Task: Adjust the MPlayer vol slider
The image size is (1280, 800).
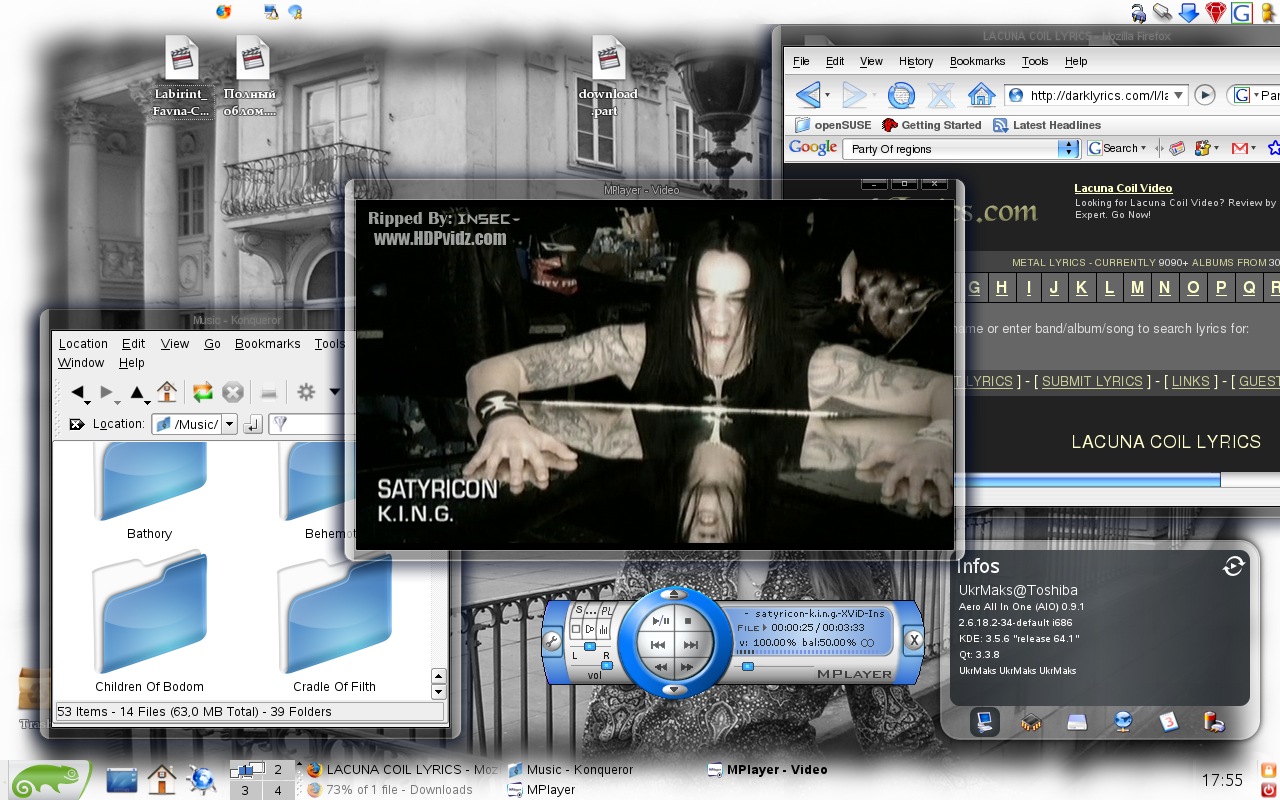Action: pyautogui.click(x=606, y=665)
